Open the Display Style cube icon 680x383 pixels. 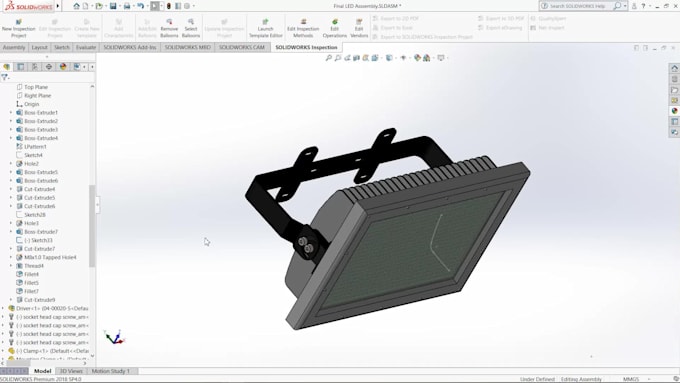pyautogui.click(x=389, y=58)
